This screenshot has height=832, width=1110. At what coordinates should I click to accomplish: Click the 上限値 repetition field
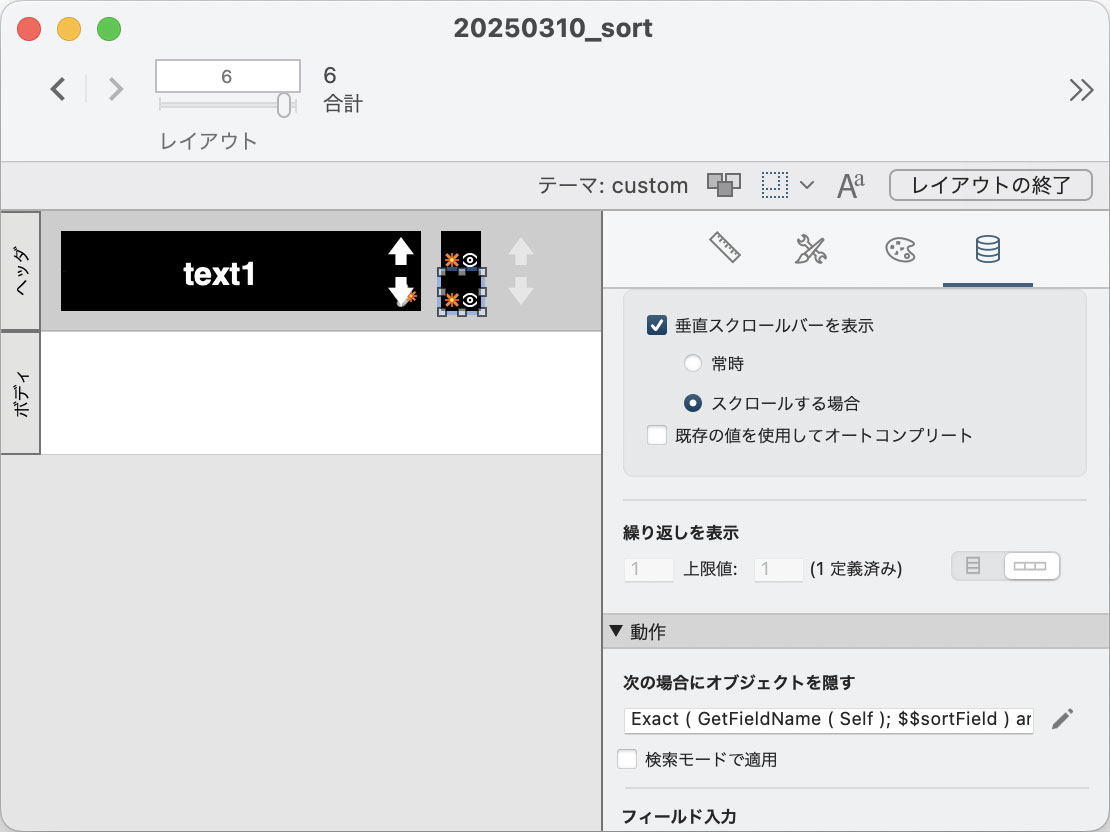pos(778,569)
